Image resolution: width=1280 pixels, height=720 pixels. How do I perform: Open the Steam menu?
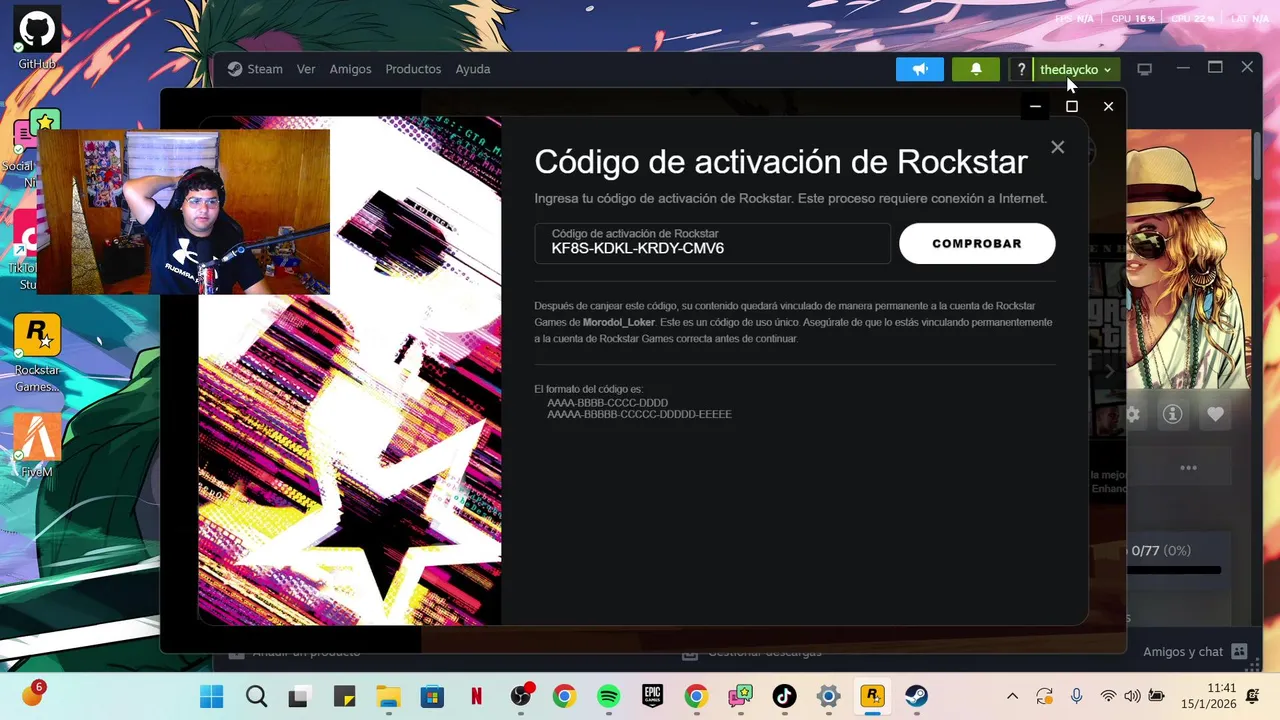coord(255,69)
